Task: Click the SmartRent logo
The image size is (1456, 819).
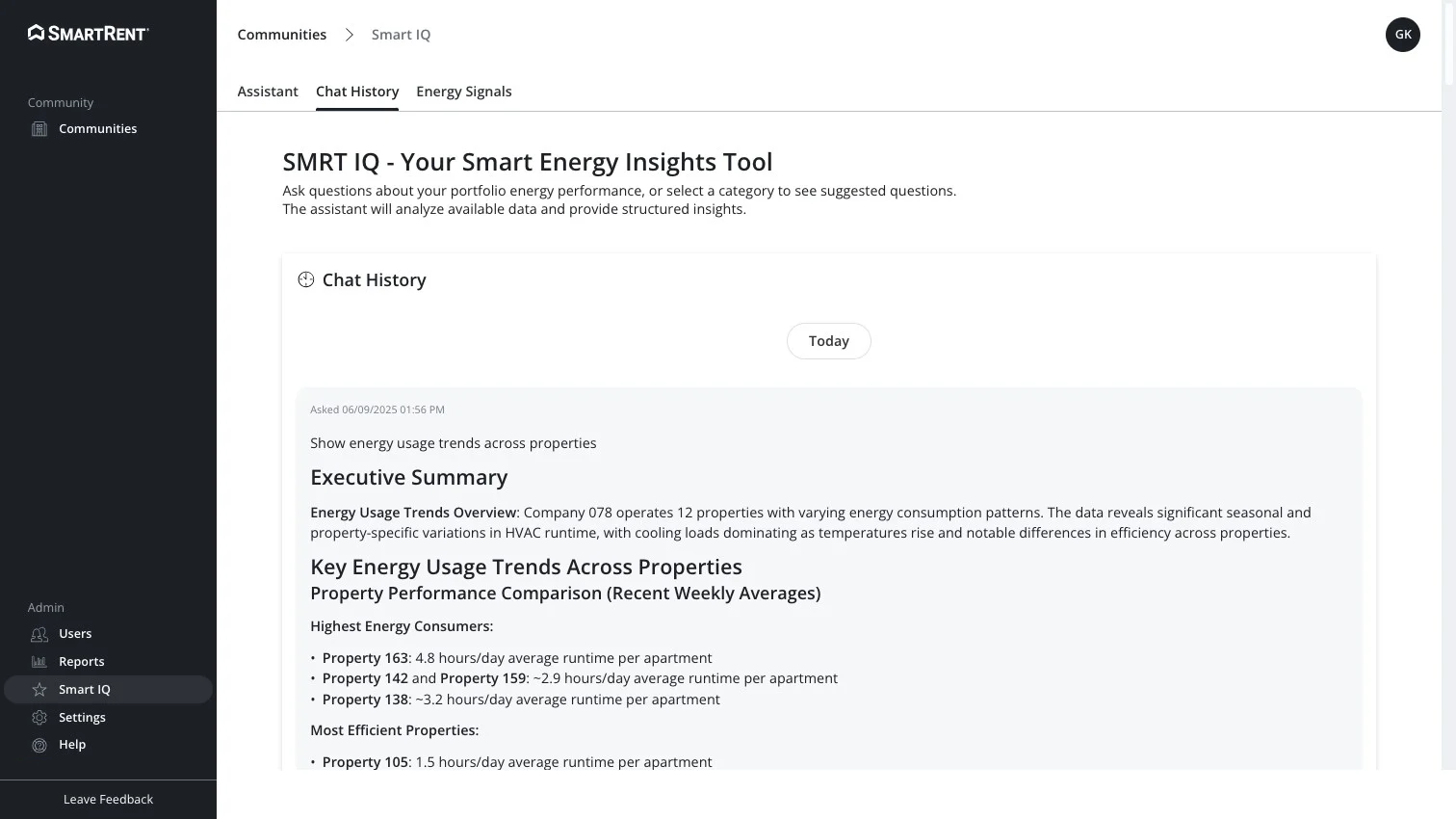Action: pos(89,34)
